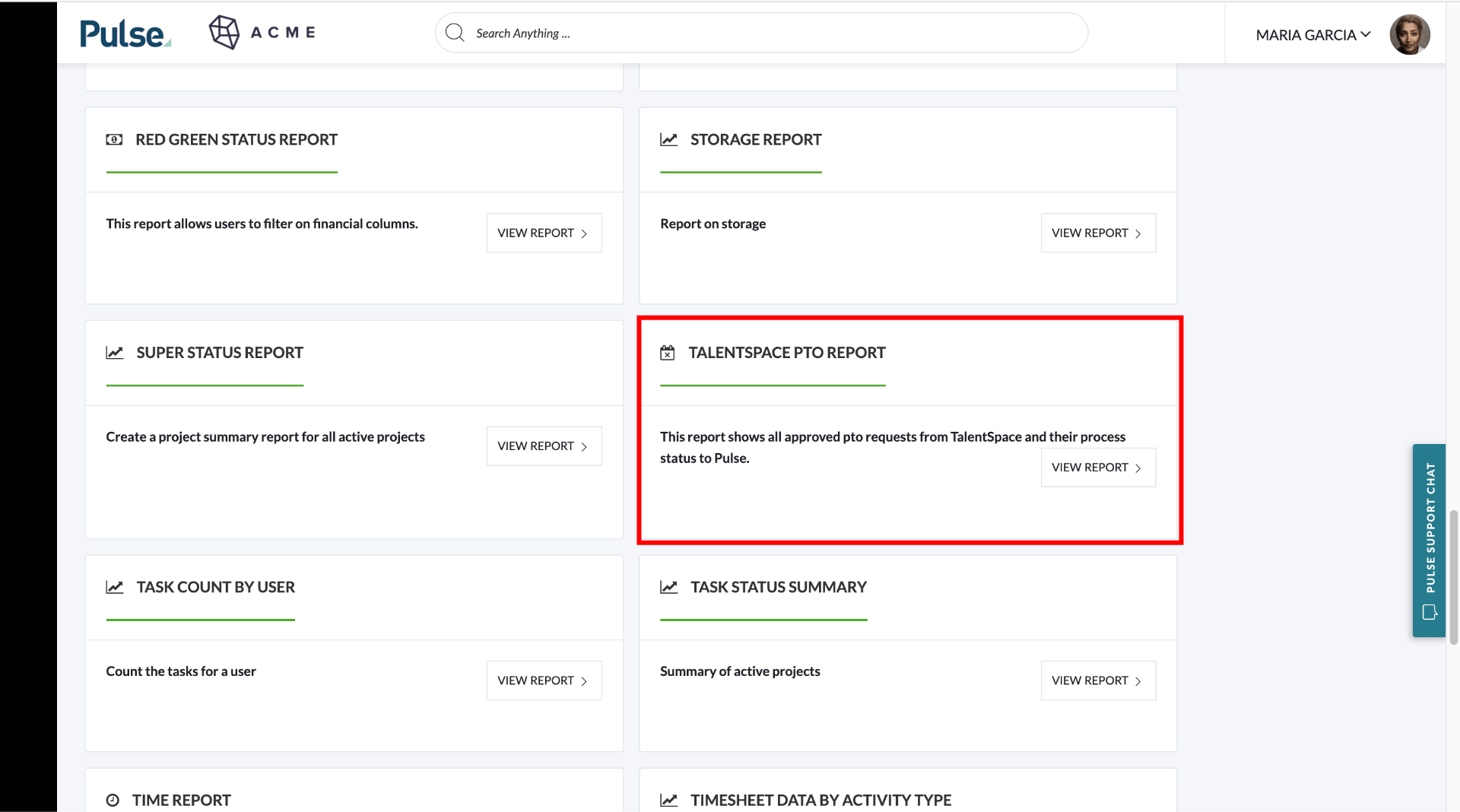Click the ACME company logo
Viewport: 1460px width, 812px height.
click(262, 33)
